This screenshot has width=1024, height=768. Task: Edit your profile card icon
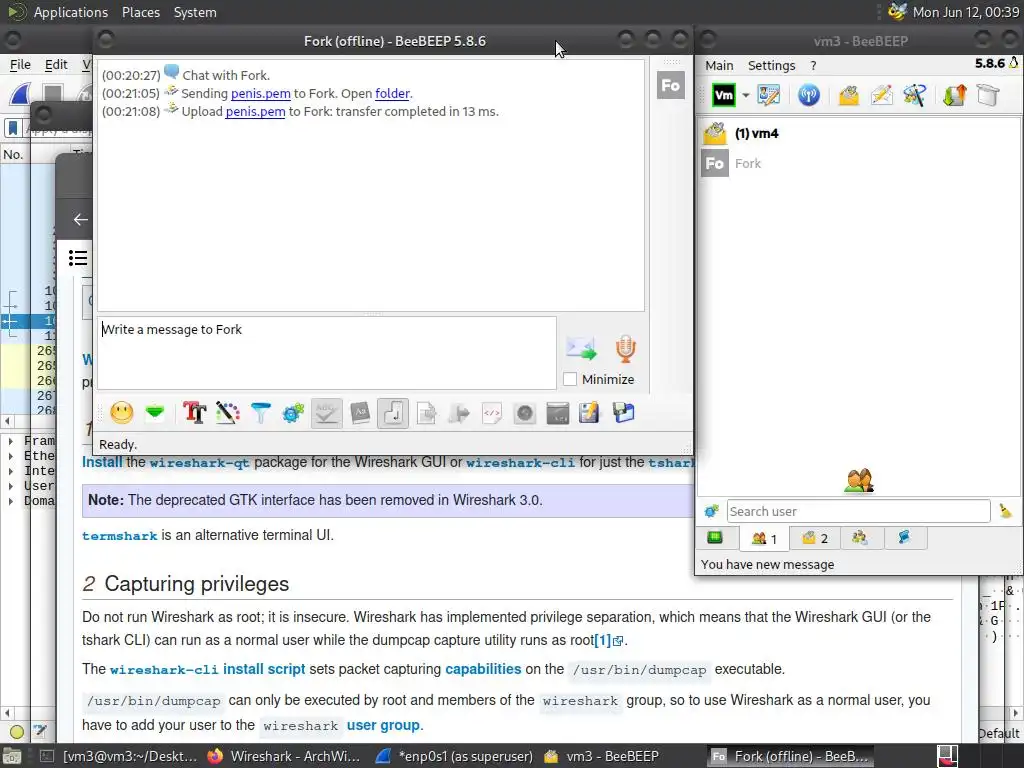pos(769,95)
